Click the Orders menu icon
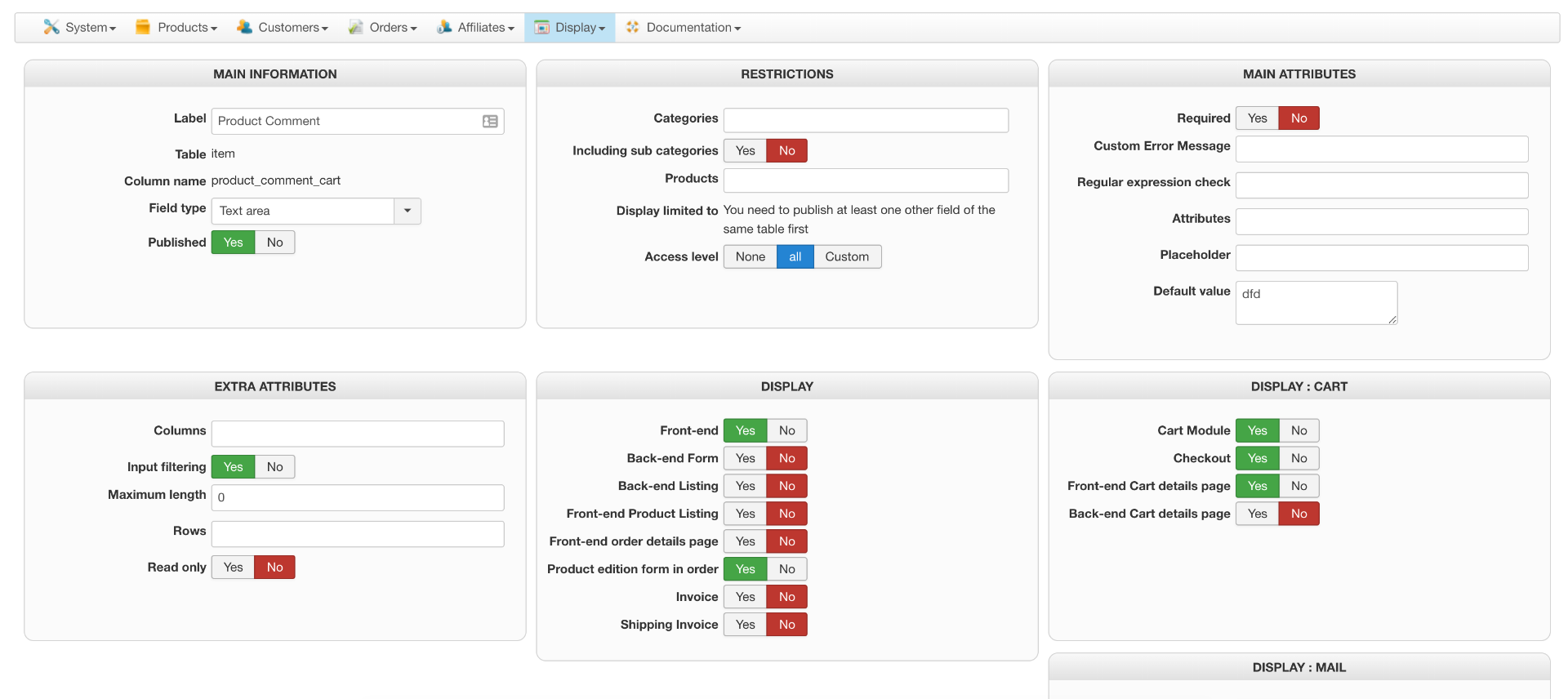 [x=355, y=27]
